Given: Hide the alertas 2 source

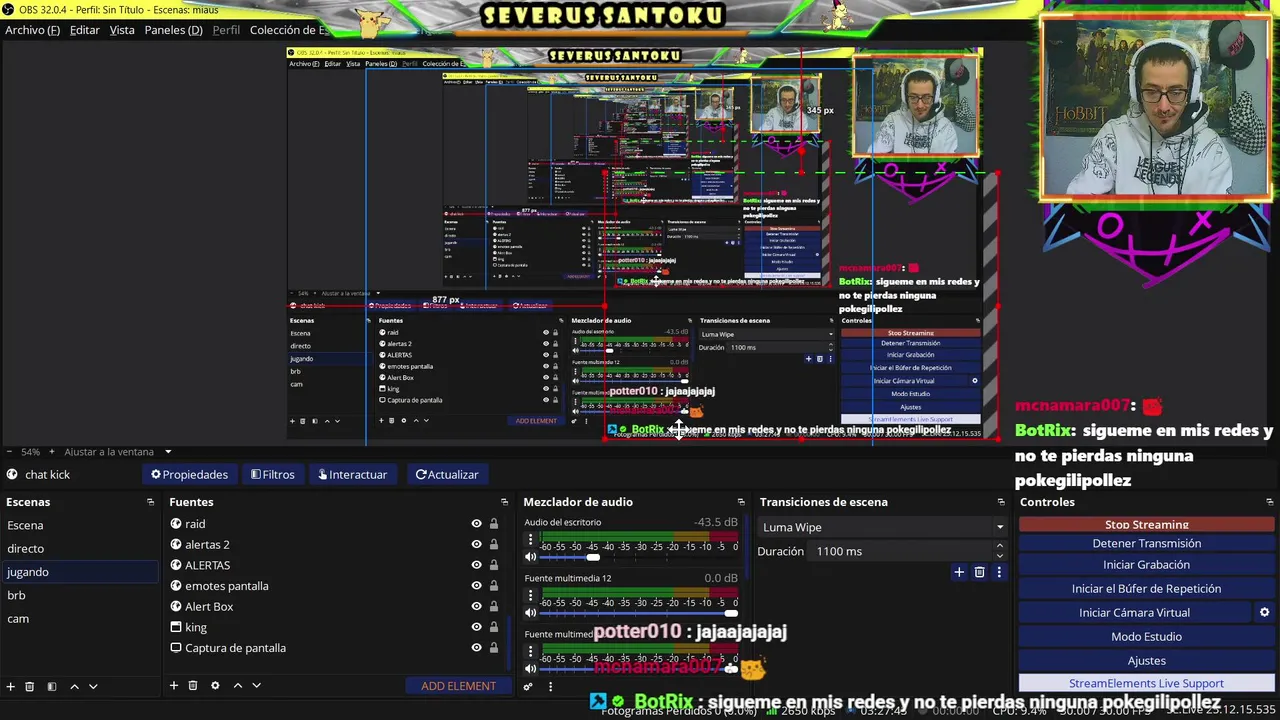Looking at the screenshot, I should pyautogui.click(x=476, y=544).
